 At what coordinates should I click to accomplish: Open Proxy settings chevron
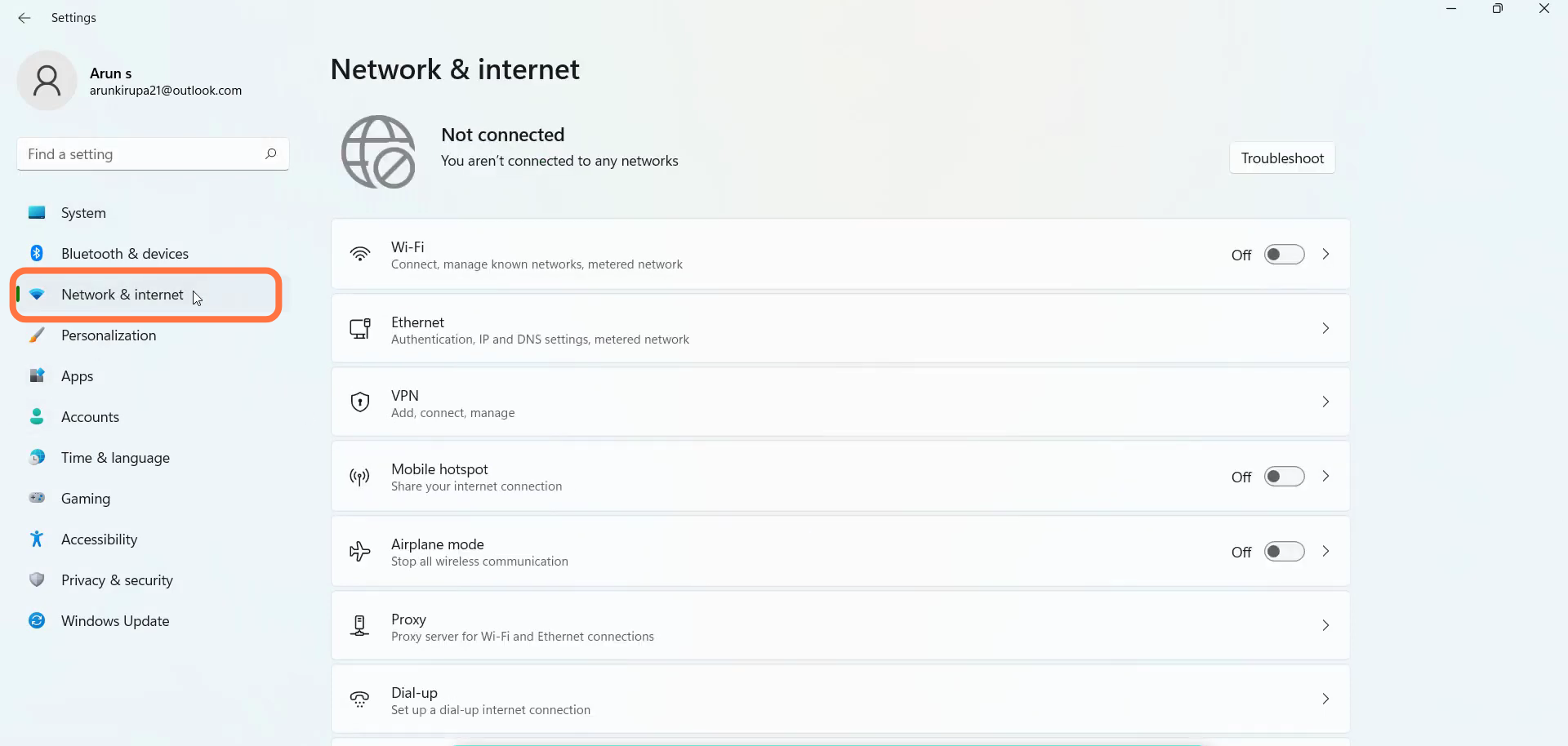[1325, 626]
